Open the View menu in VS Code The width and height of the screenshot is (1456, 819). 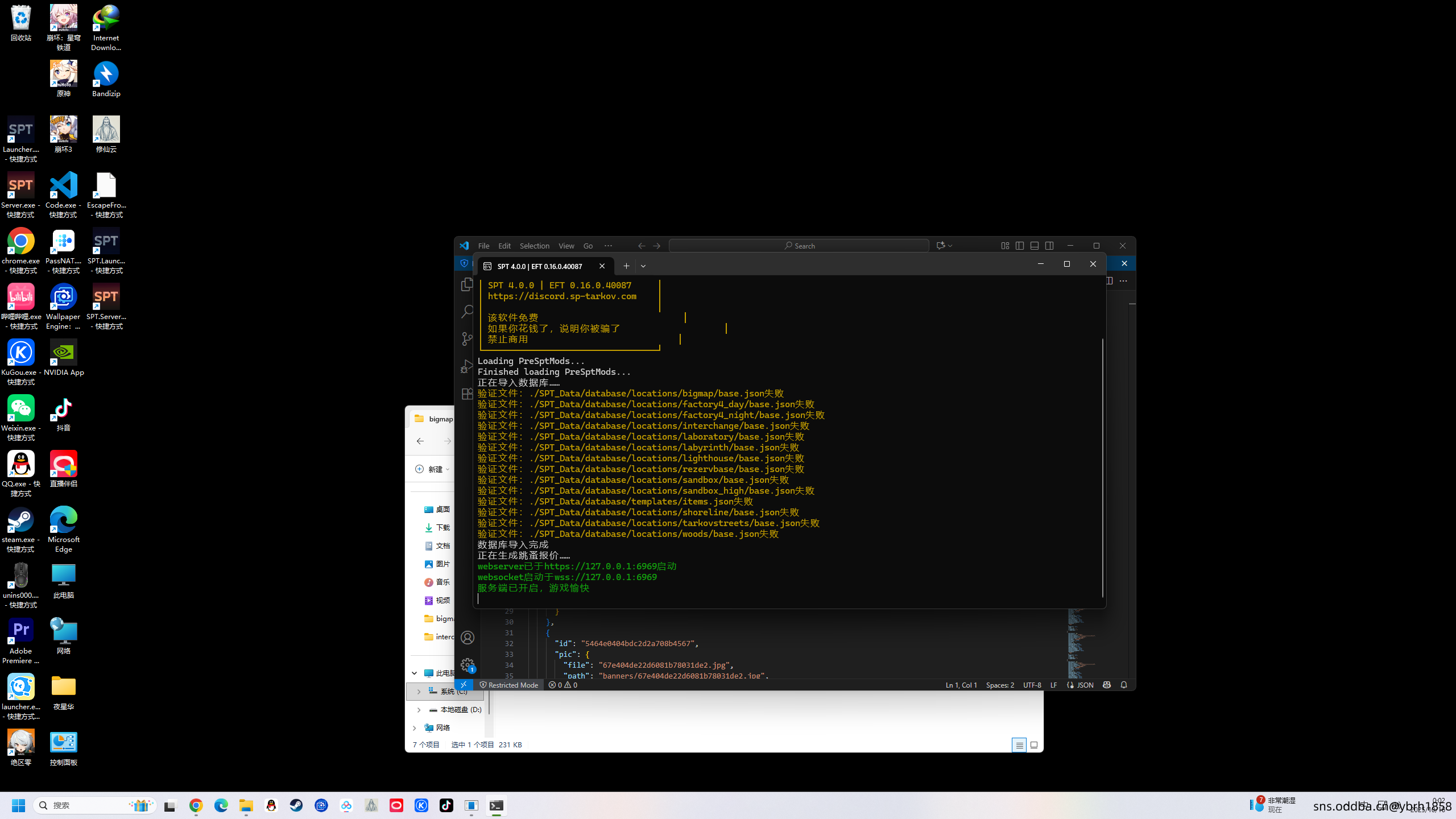(566, 246)
